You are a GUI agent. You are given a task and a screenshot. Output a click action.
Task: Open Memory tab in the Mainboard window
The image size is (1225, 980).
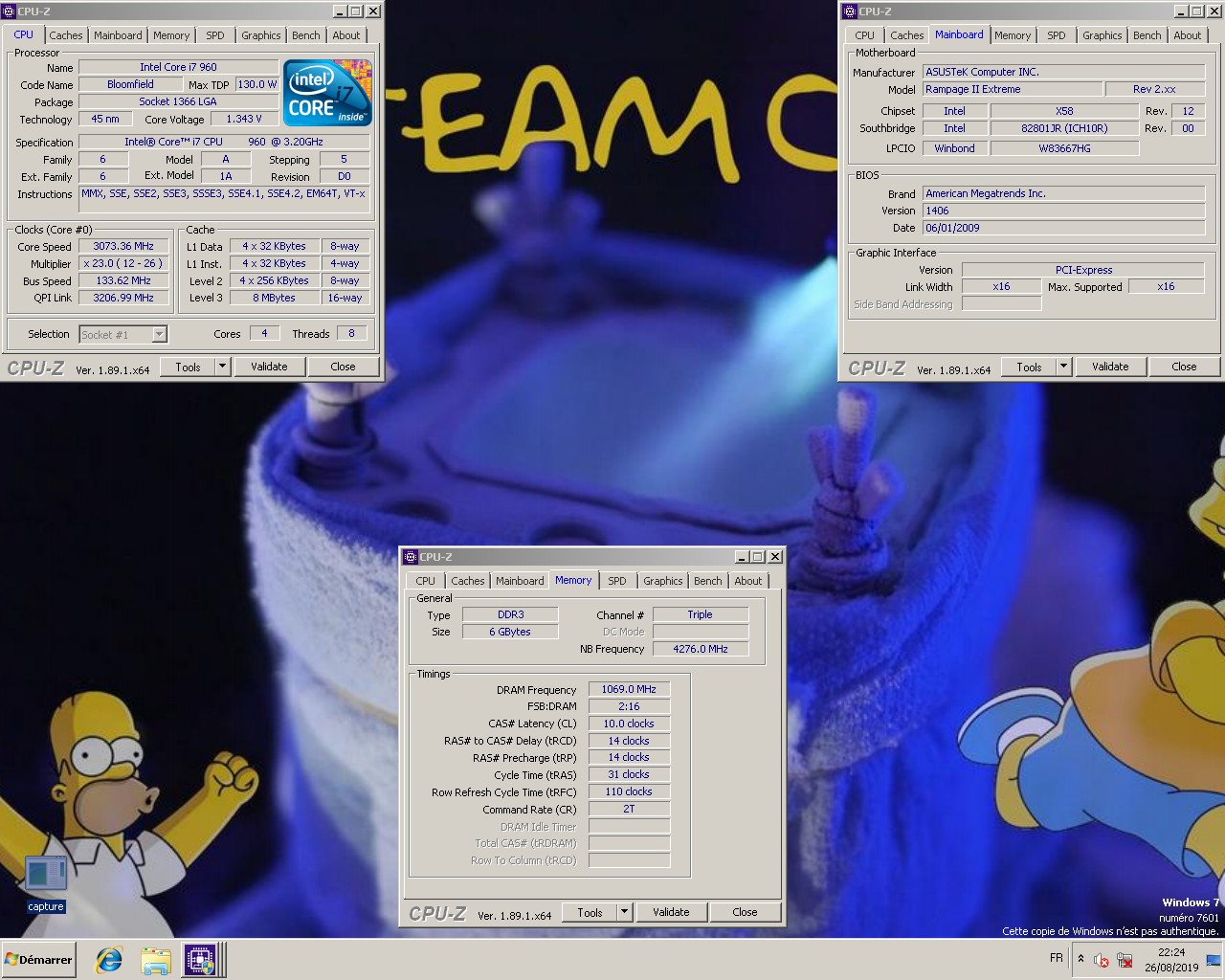point(1013,35)
